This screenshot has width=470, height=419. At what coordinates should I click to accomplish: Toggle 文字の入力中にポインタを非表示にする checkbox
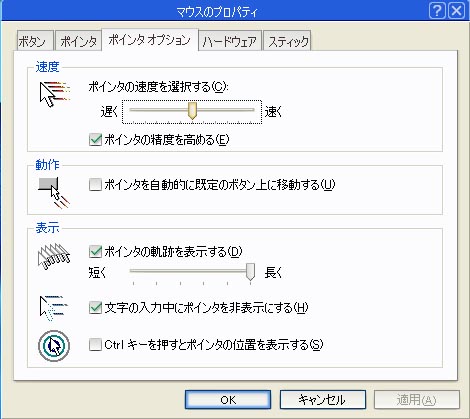[x=95, y=308]
